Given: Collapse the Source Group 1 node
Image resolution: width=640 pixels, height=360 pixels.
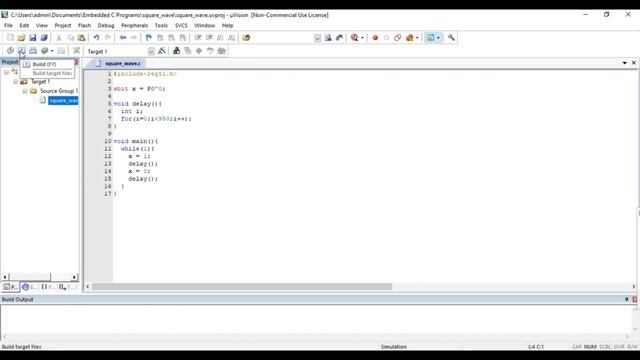Looking at the screenshot, I should coord(25,91).
